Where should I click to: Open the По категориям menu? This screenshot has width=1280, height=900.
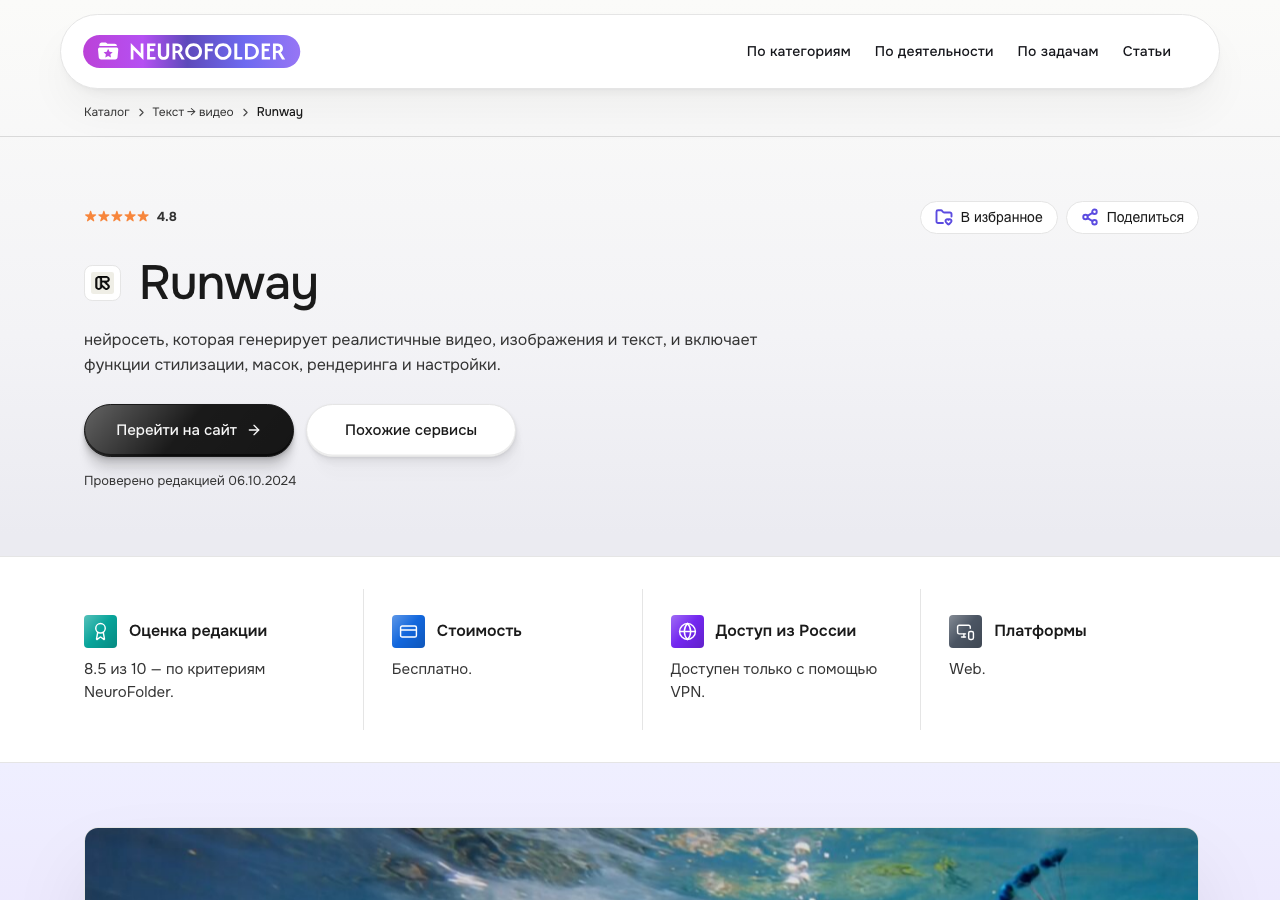[798, 51]
